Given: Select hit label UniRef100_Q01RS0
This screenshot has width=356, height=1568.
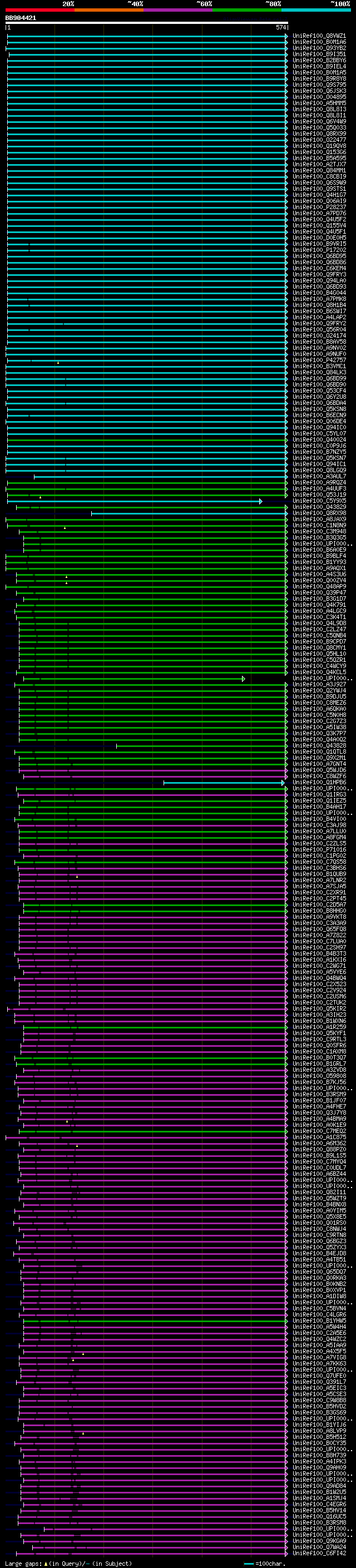Looking at the screenshot, I should pyautogui.click(x=319, y=1223).
